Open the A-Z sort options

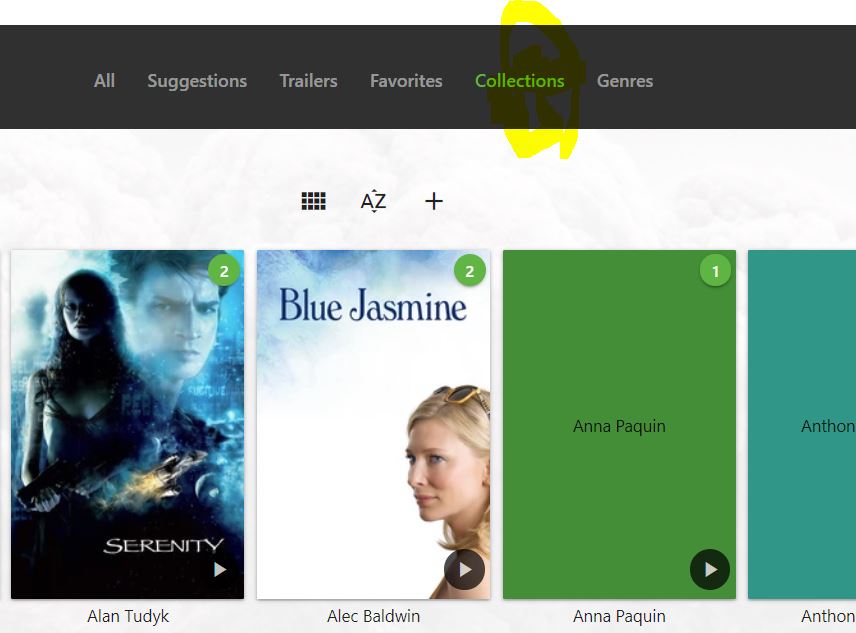tap(373, 201)
